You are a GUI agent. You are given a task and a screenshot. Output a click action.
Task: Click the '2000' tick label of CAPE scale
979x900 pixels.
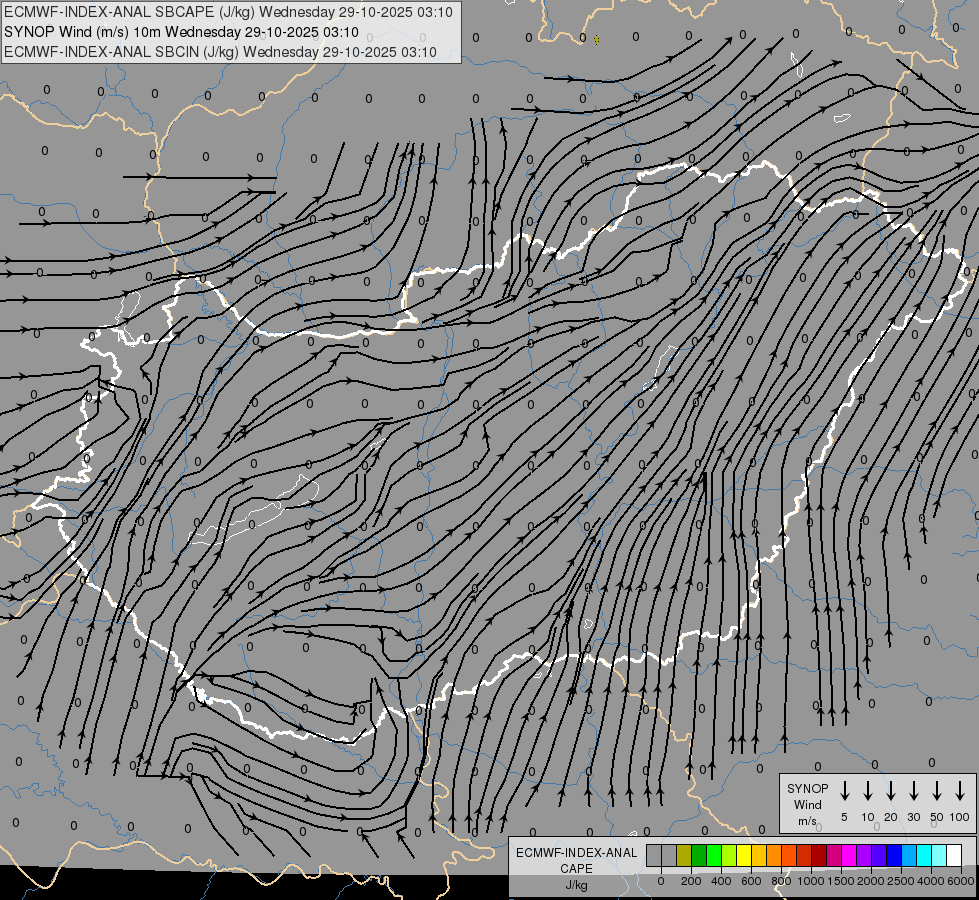click(x=871, y=881)
